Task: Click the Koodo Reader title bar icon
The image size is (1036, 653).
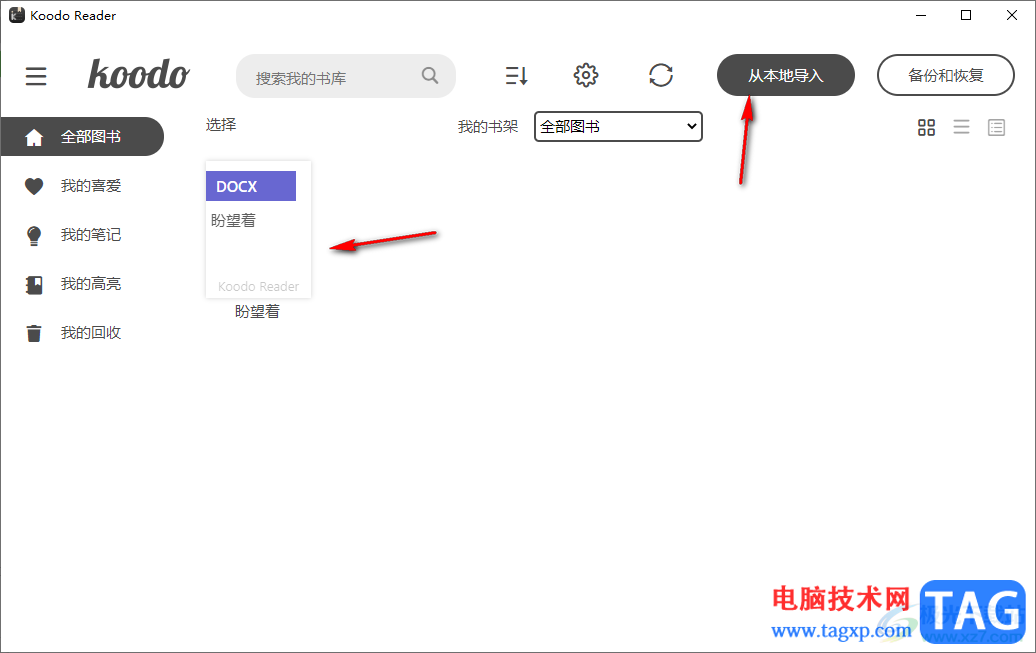Action: [x=17, y=15]
